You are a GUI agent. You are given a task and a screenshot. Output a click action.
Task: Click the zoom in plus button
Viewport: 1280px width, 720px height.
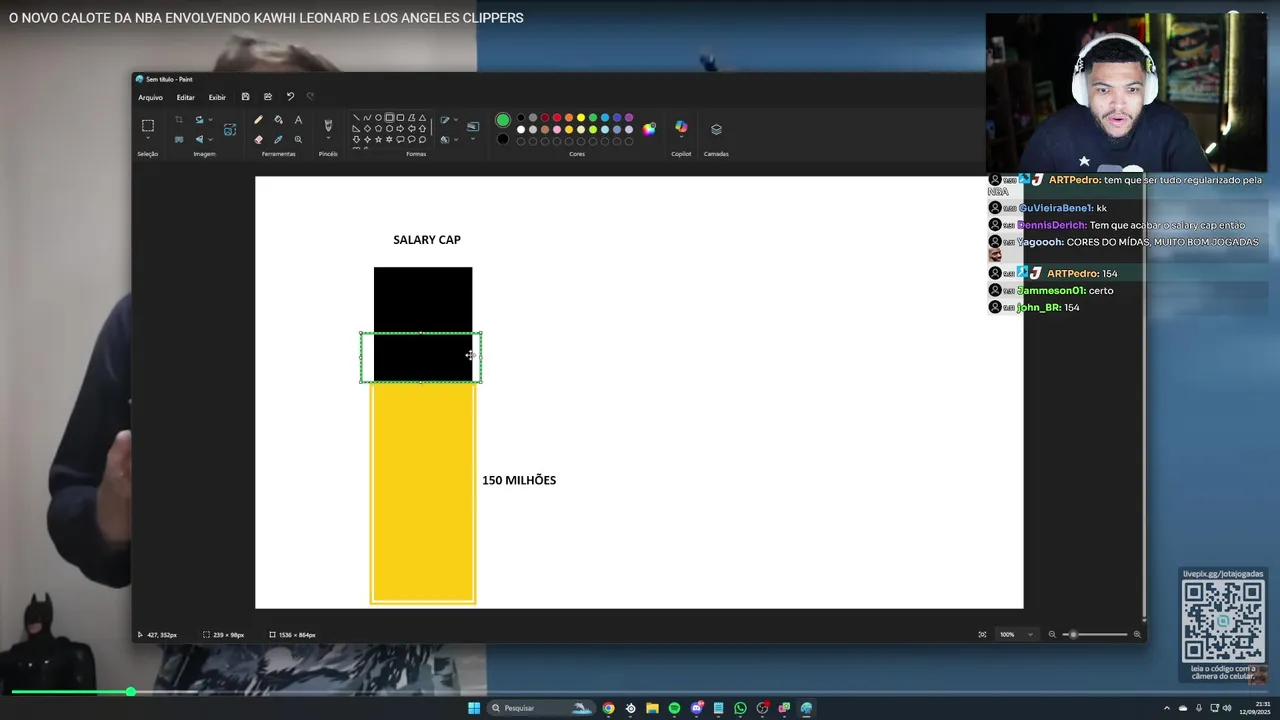click(1137, 634)
